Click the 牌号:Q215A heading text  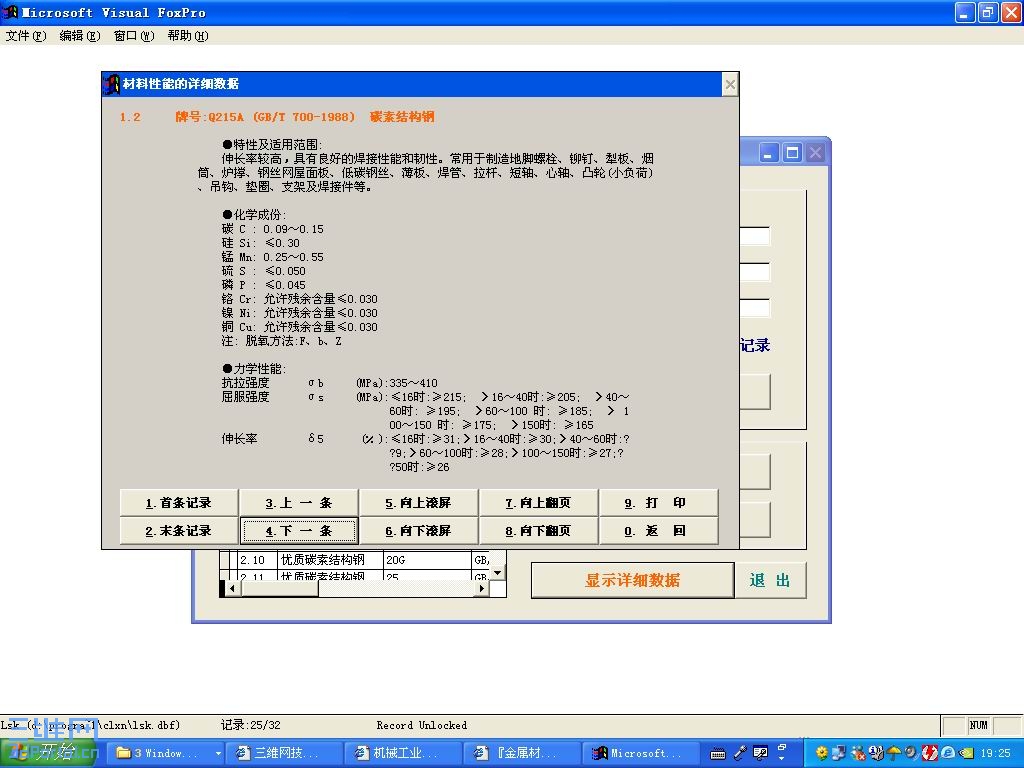point(265,117)
